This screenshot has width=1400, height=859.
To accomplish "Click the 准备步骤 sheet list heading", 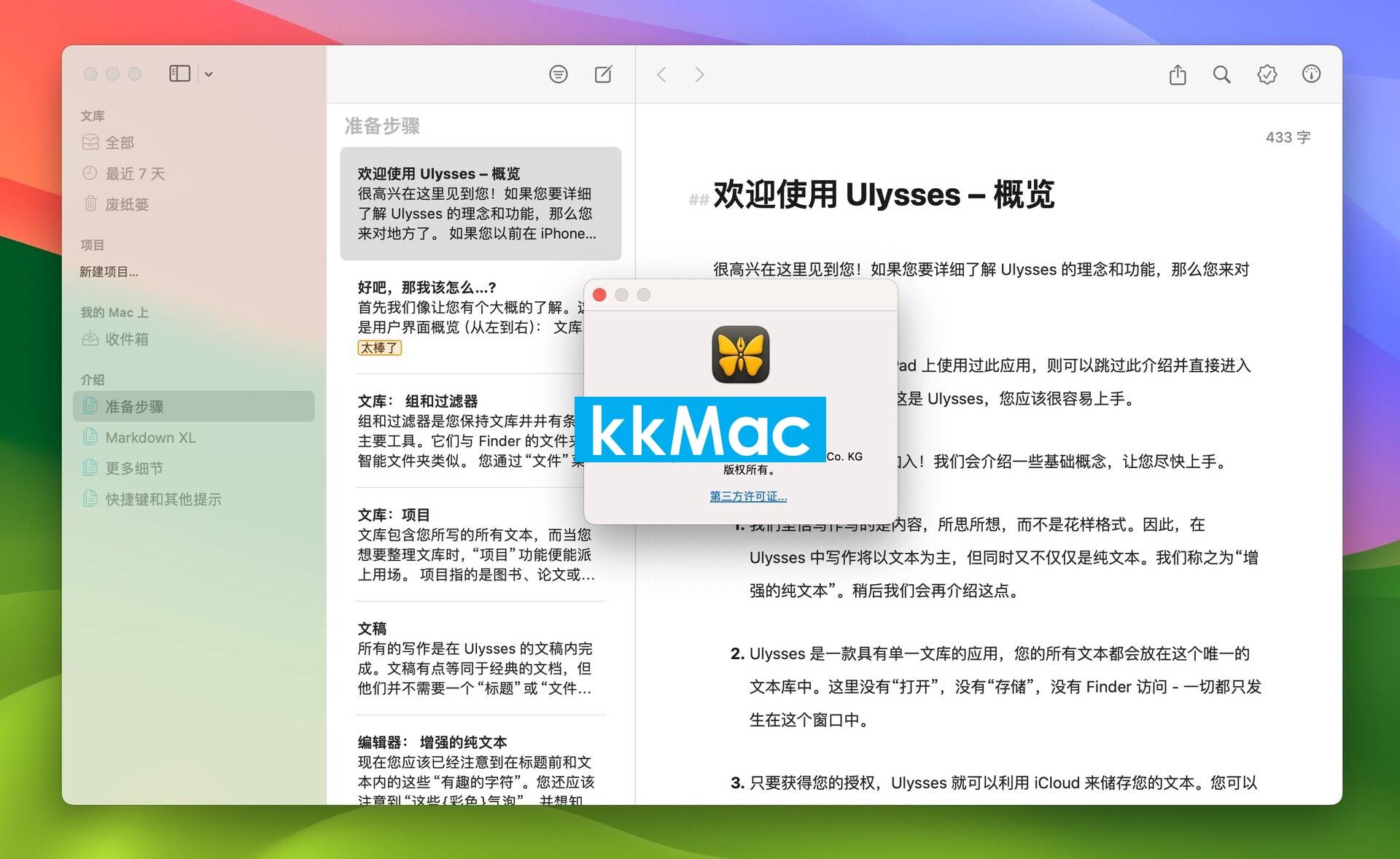I will tap(382, 126).
